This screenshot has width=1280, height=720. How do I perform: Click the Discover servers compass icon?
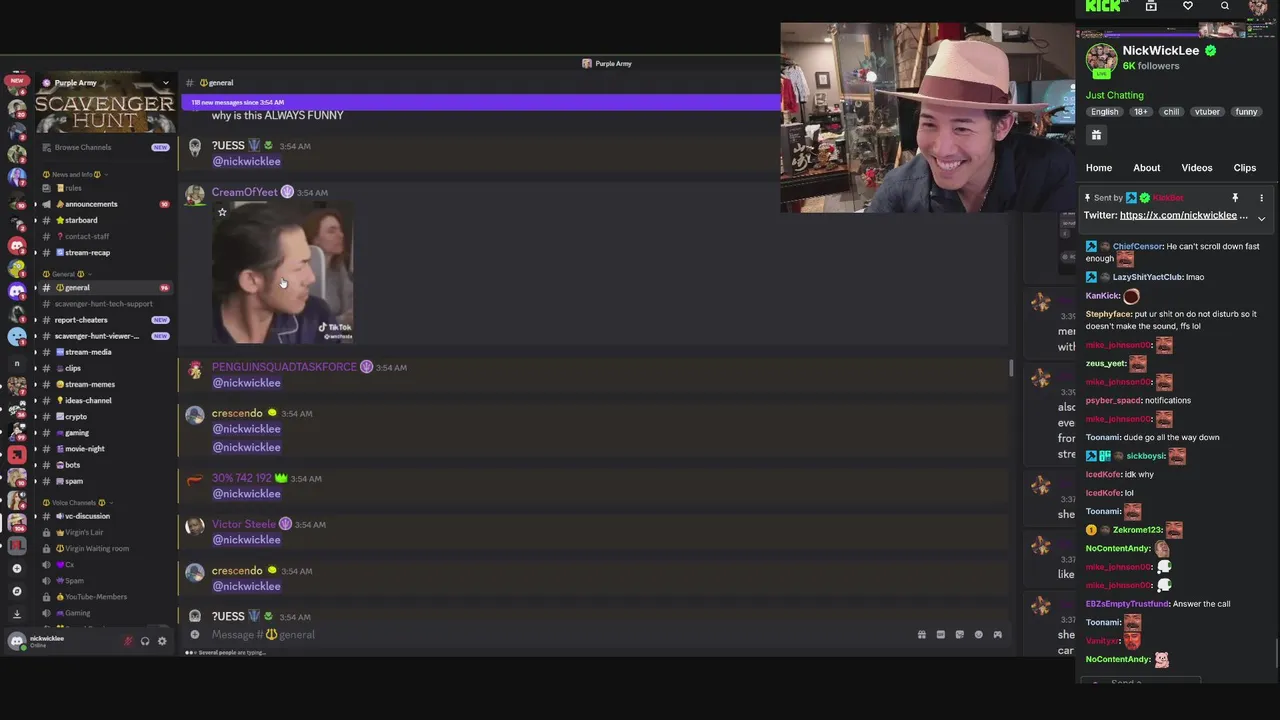(16, 591)
